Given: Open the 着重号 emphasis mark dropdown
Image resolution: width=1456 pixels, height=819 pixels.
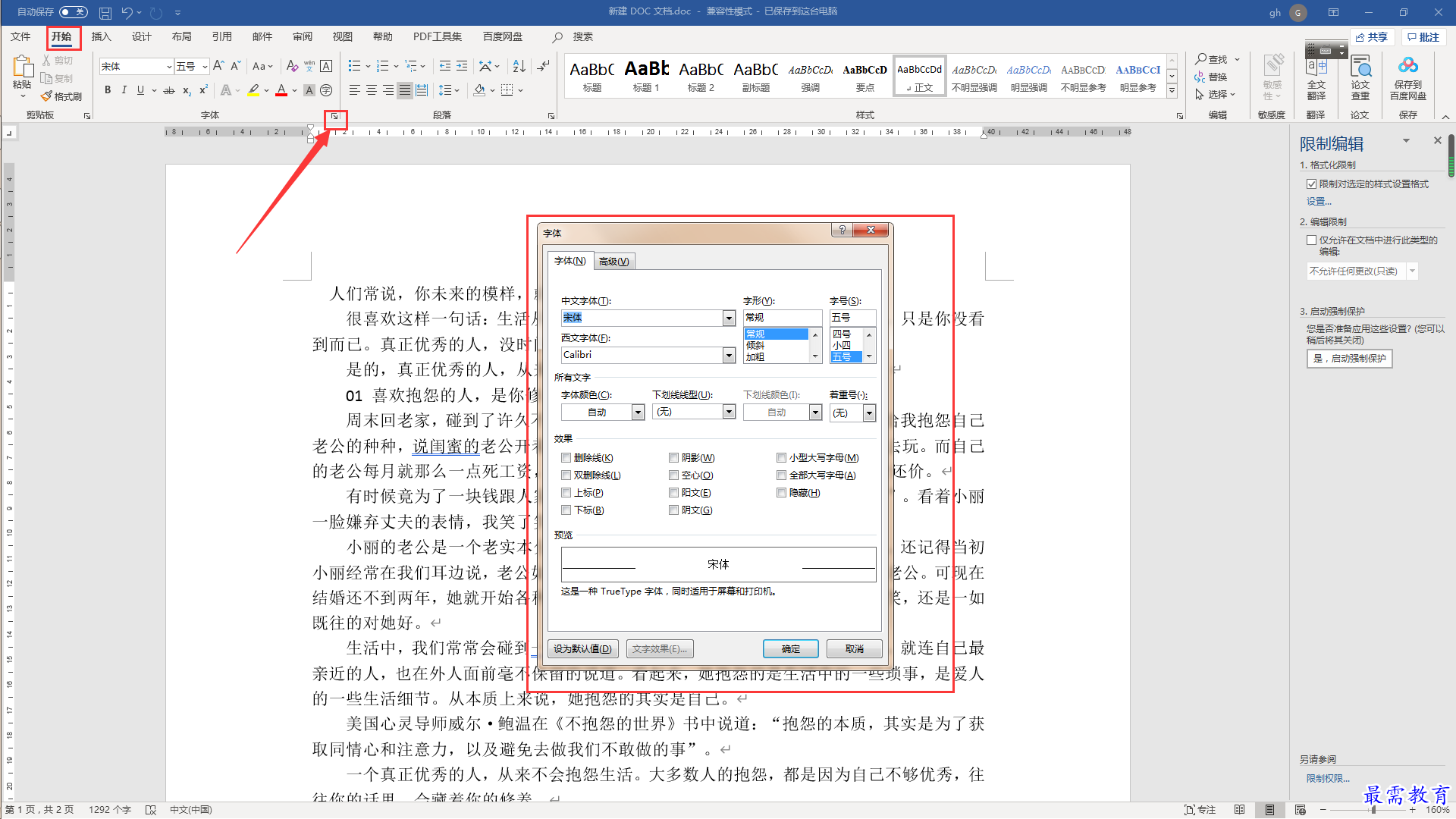Looking at the screenshot, I should (x=869, y=413).
